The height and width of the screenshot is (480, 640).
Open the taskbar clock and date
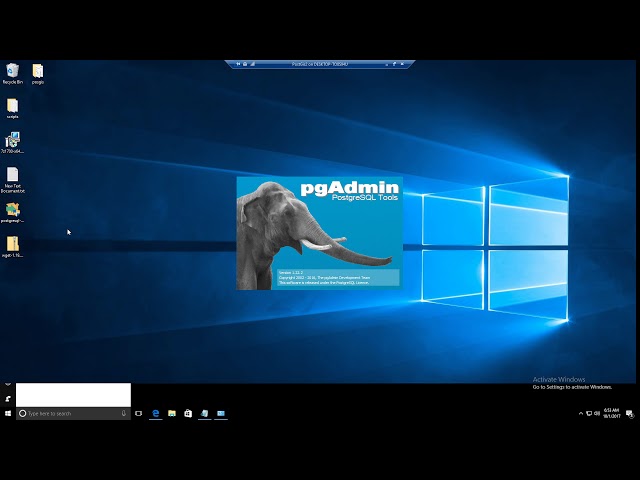611,413
